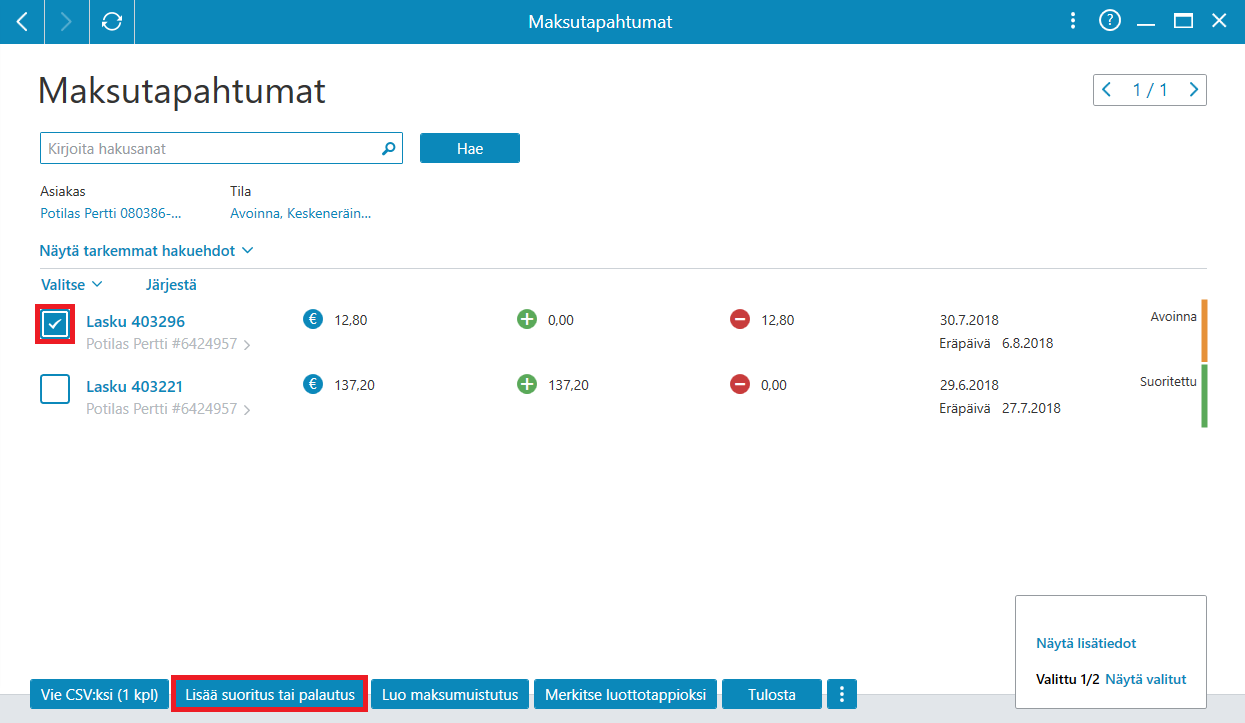1245x723 pixels.
Task: Click Näytä lisätiedot link
Action: [x=1086, y=644]
